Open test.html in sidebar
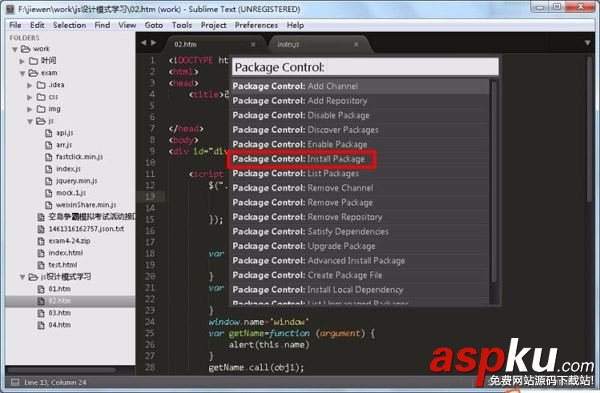The height and width of the screenshot is (393, 600). click(62, 265)
